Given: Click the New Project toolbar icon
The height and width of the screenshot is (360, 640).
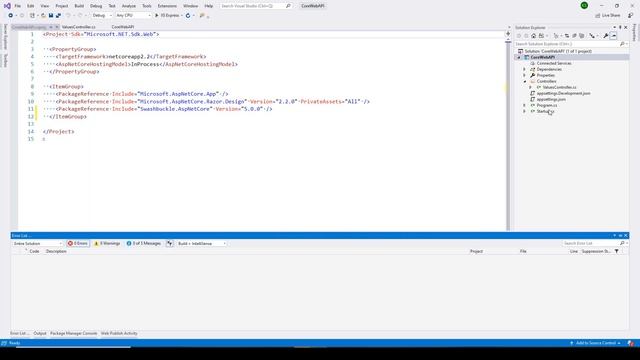Looking at the screenshot, I should (32, 15).
